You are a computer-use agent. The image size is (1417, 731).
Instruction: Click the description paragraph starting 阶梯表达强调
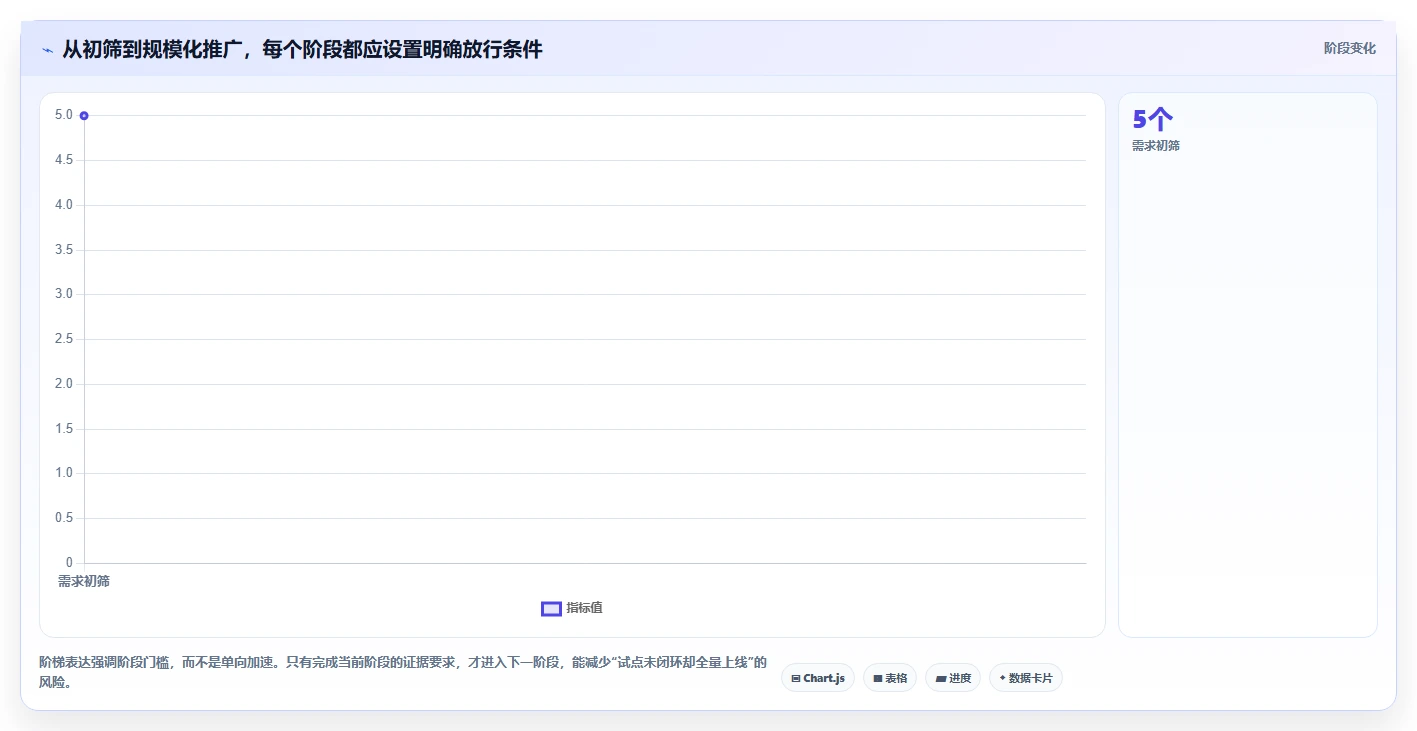403,672
